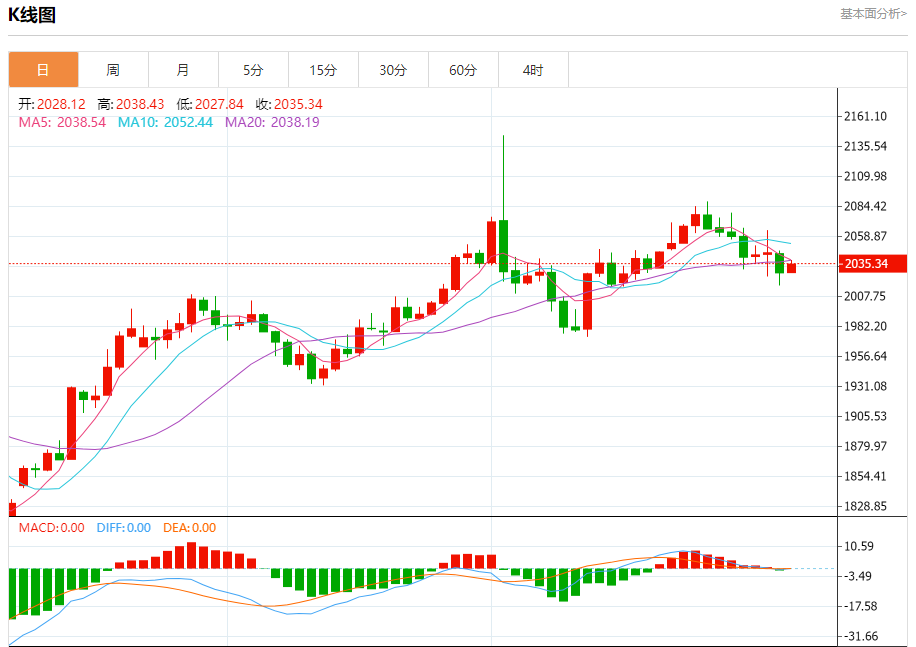916x647 pixels.
Task: Click the DEA:0.00 indicator label
Action: click(190, 528)
